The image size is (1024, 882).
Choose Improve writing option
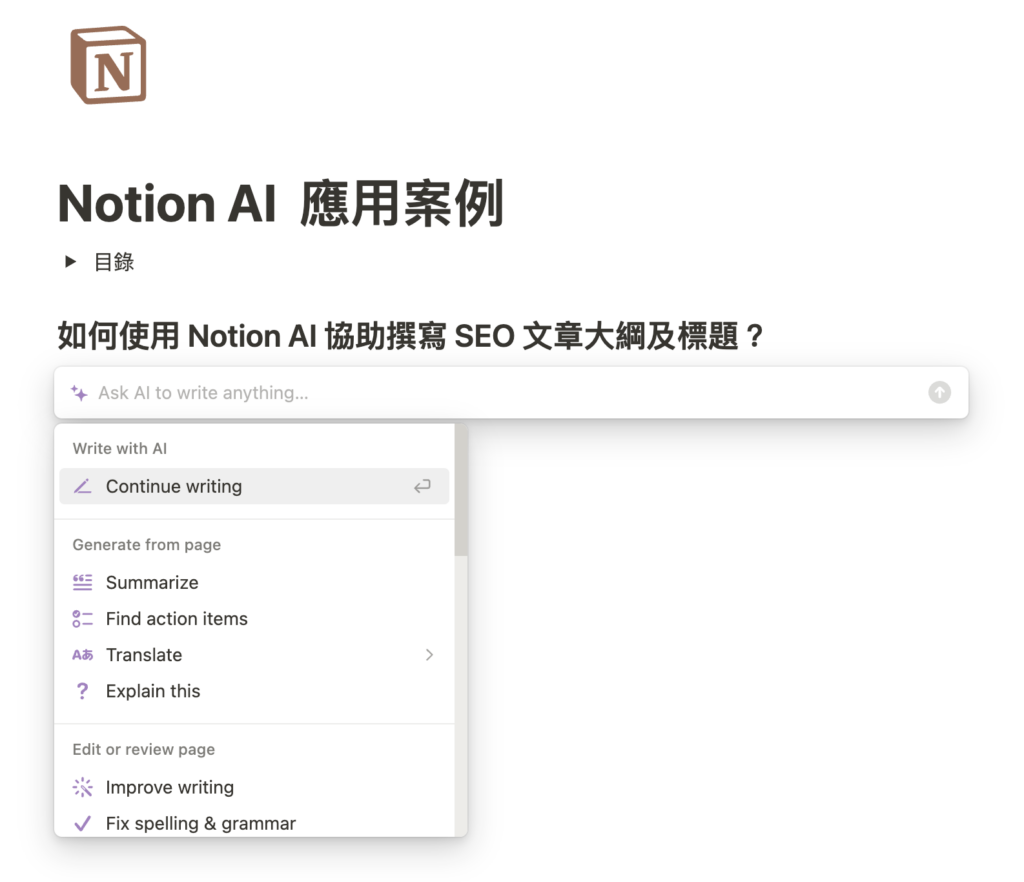click(x=254, y=787)
